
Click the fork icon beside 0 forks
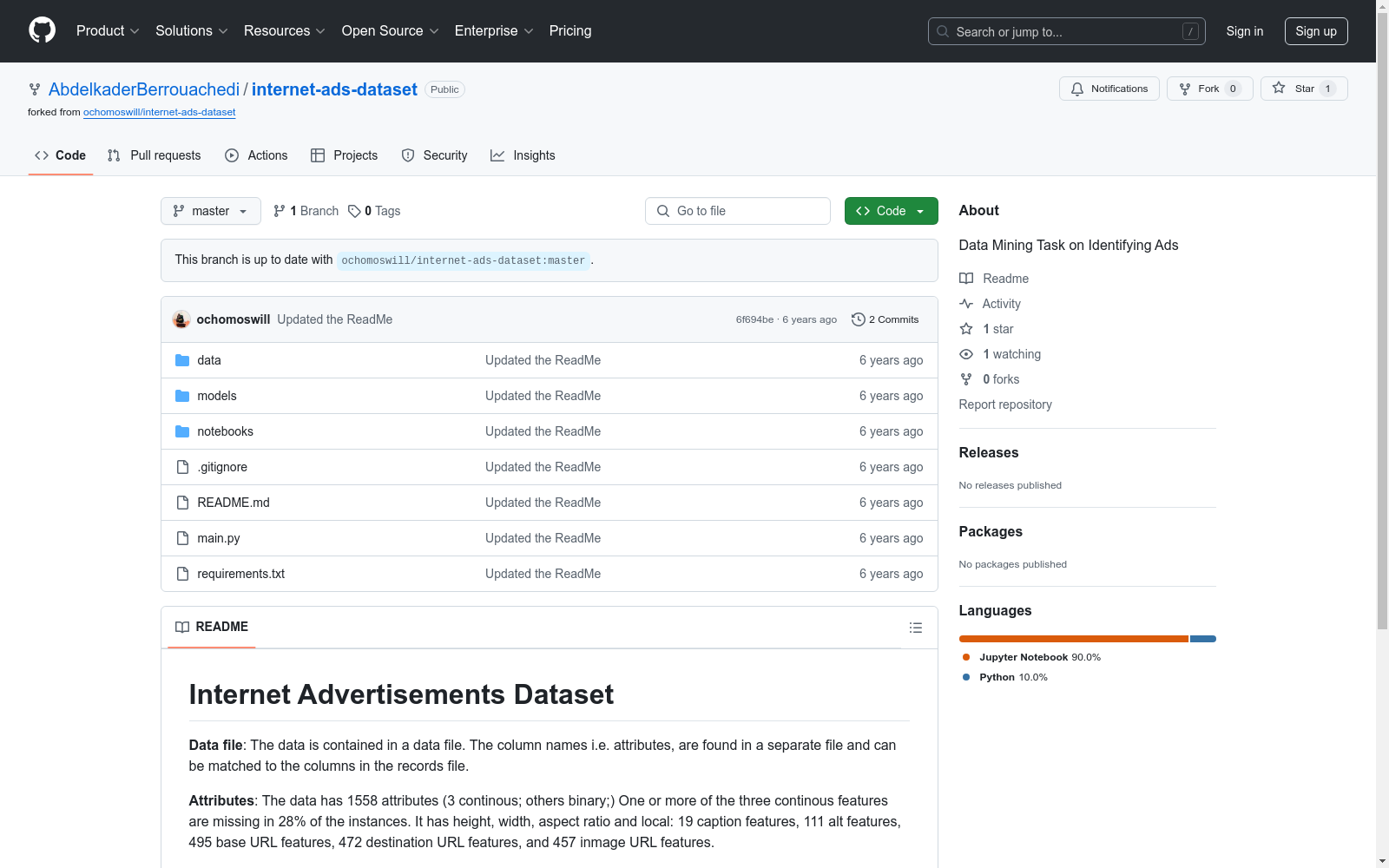(966, 379)
